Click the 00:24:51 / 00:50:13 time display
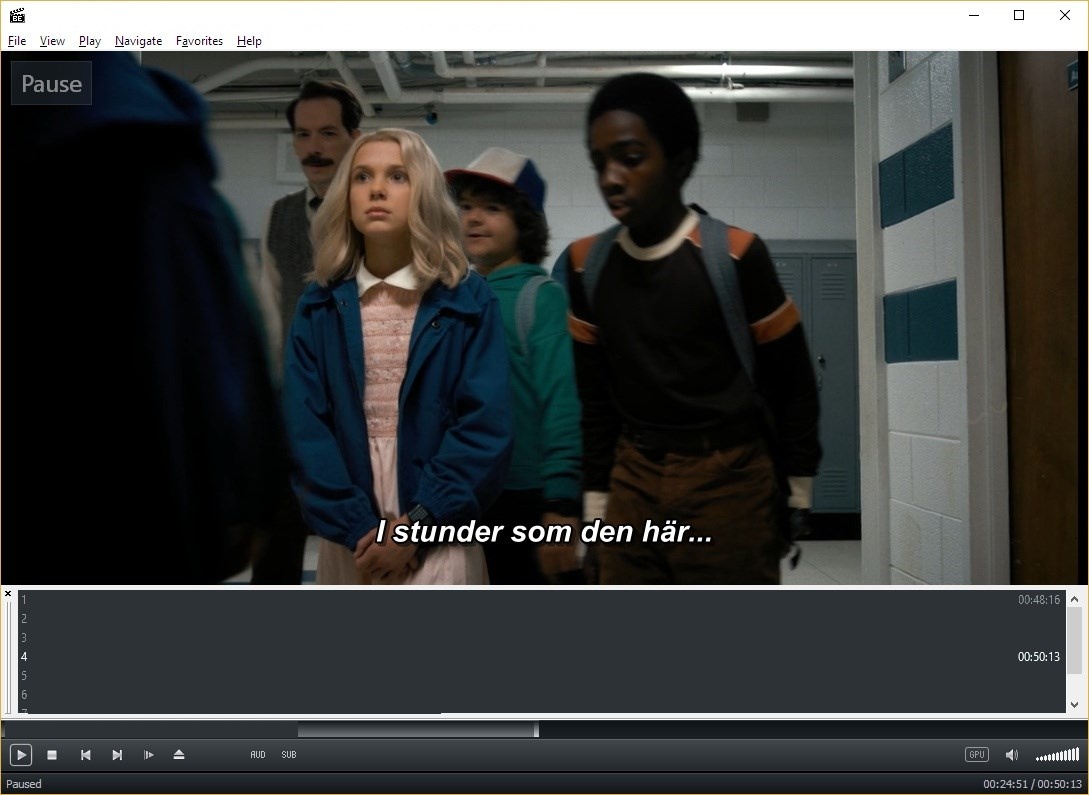This screenshot has height=795, width=1089. [x=1032, y=784]
